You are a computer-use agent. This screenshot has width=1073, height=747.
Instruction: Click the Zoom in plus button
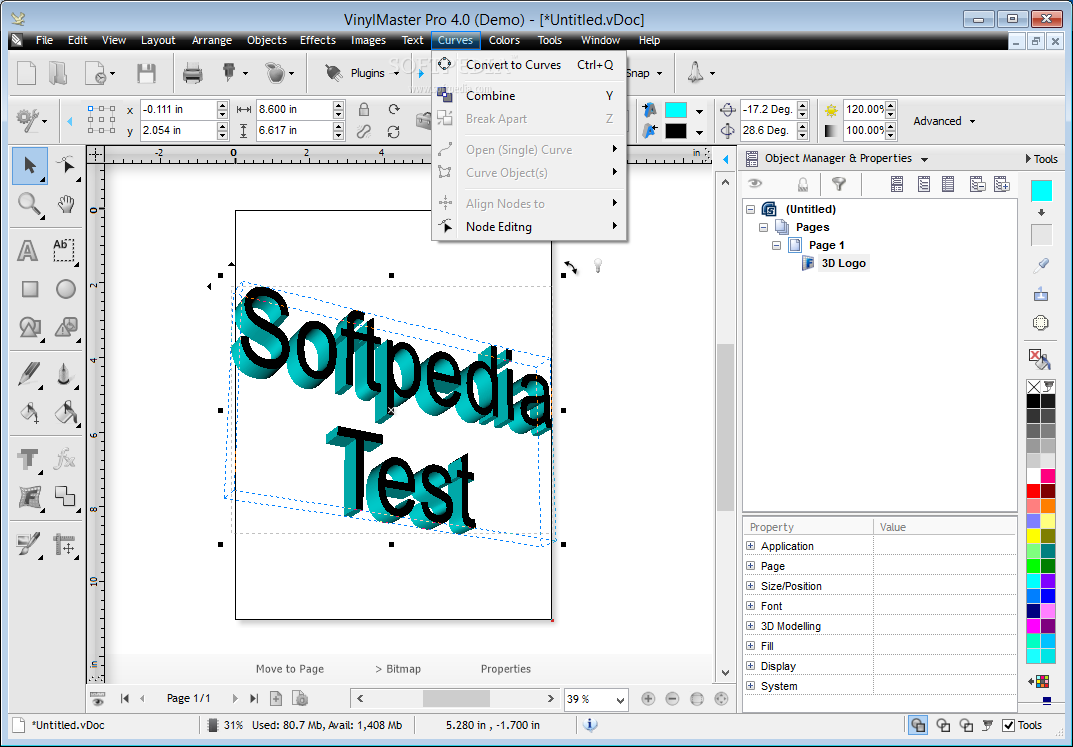[x=648, y=698]
